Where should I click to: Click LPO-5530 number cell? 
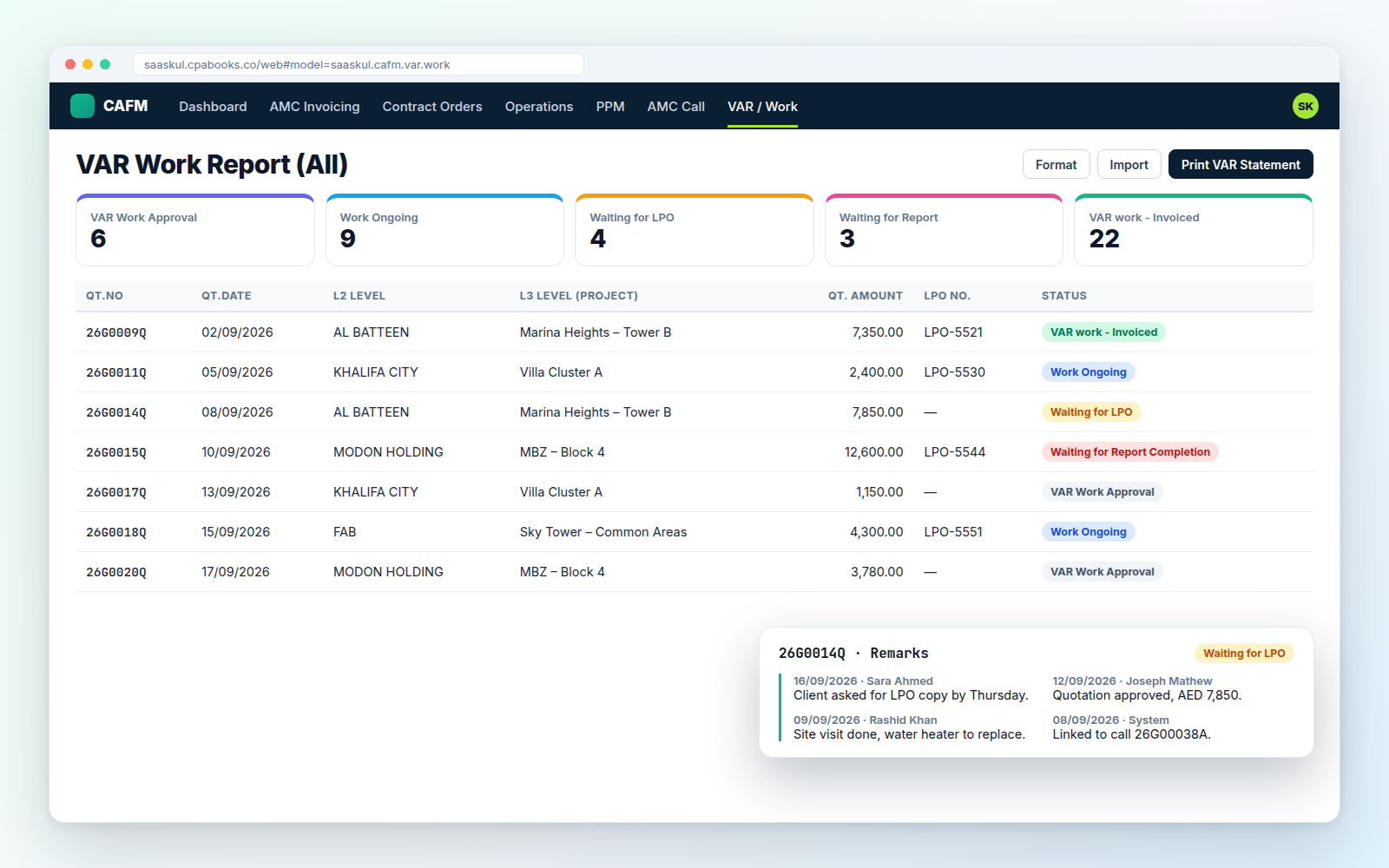point(954,372)
